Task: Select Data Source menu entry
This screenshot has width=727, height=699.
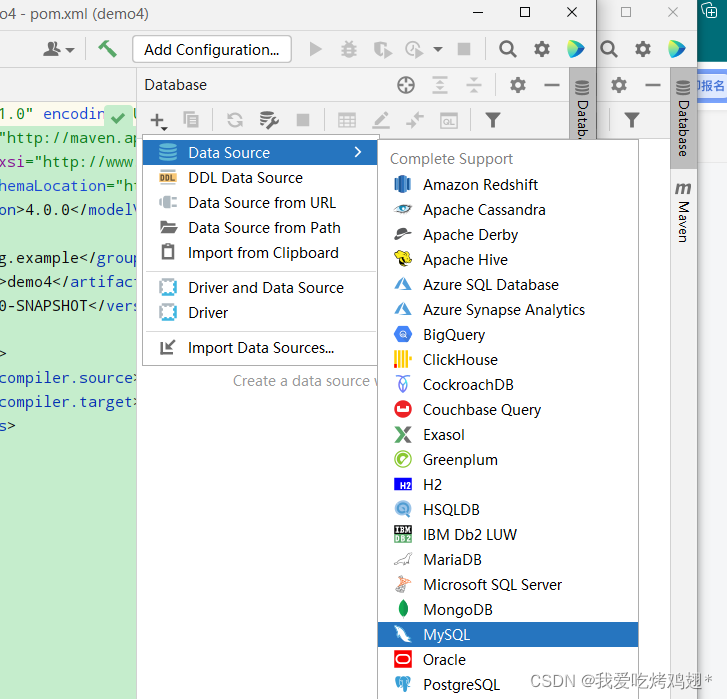Action: click(260, 153)
